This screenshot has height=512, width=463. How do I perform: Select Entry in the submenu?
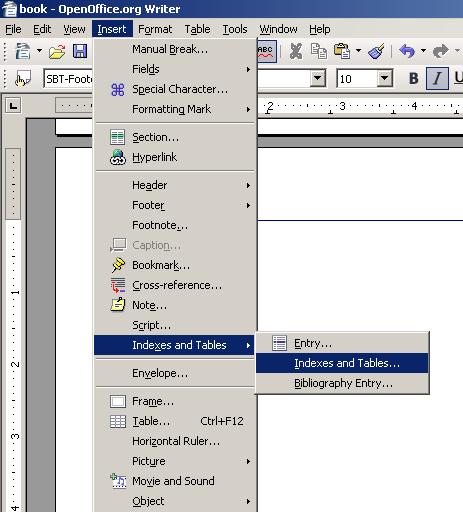(x=342, y=343)
